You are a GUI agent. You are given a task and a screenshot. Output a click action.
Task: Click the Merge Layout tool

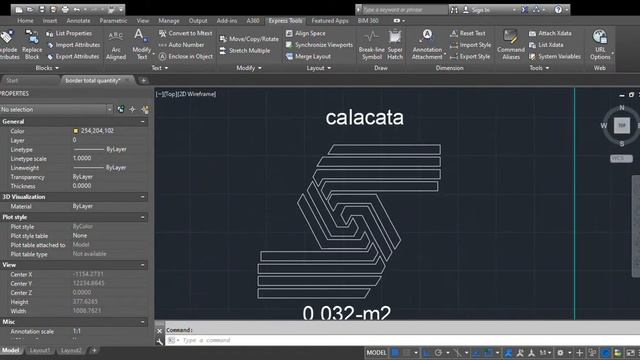coord(308,56)
